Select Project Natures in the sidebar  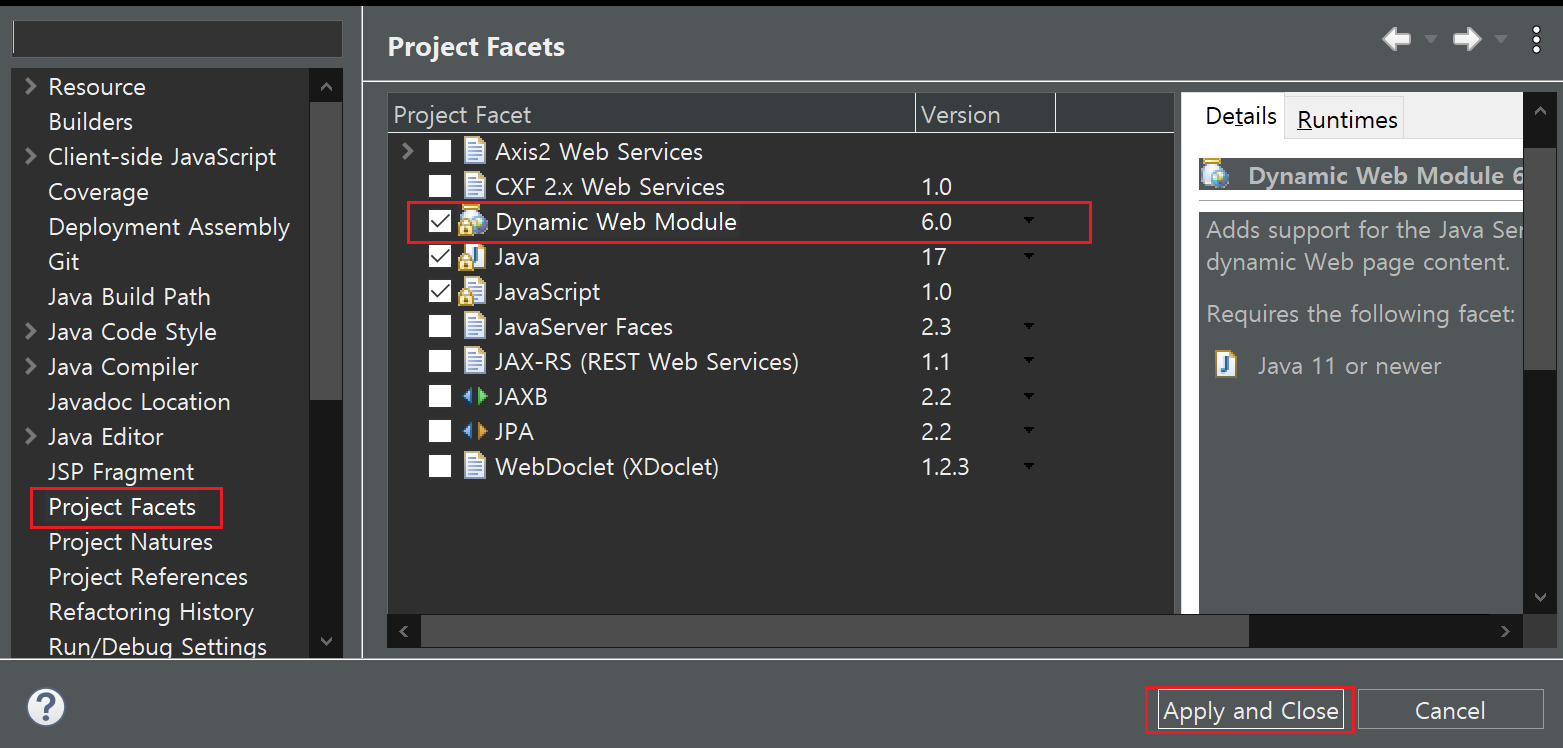click(131, 542)
